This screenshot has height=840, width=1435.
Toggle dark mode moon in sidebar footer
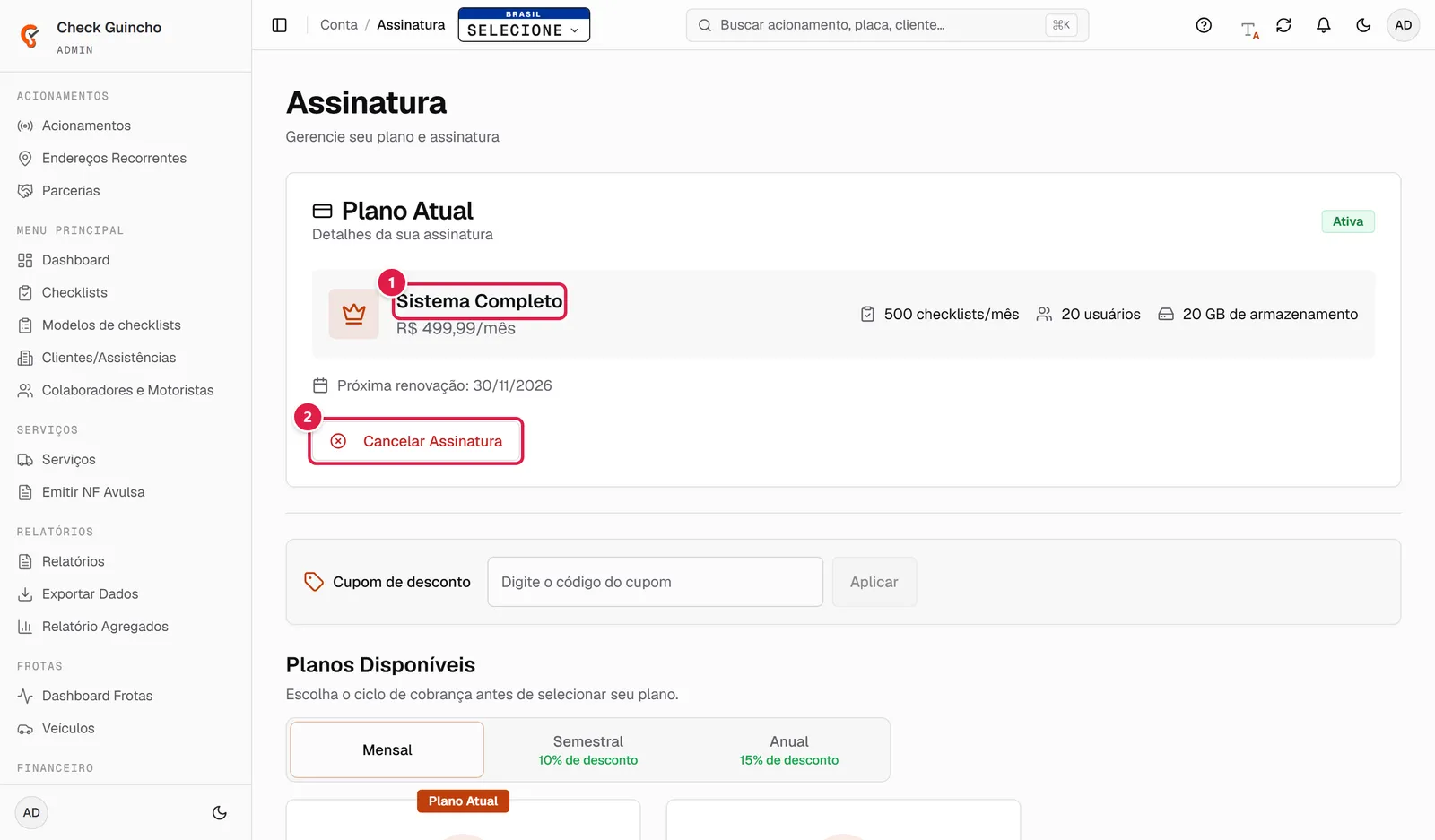pyautogui.click(x=219, y=813)
